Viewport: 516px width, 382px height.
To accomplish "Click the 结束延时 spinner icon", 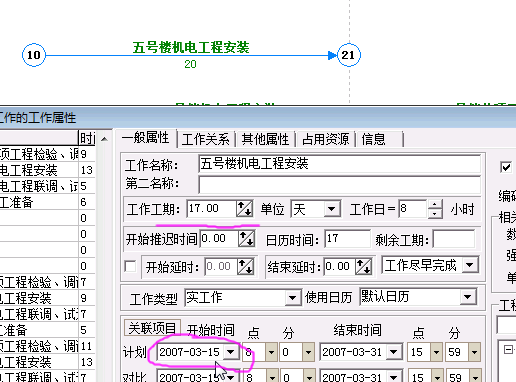I will 363,266.
